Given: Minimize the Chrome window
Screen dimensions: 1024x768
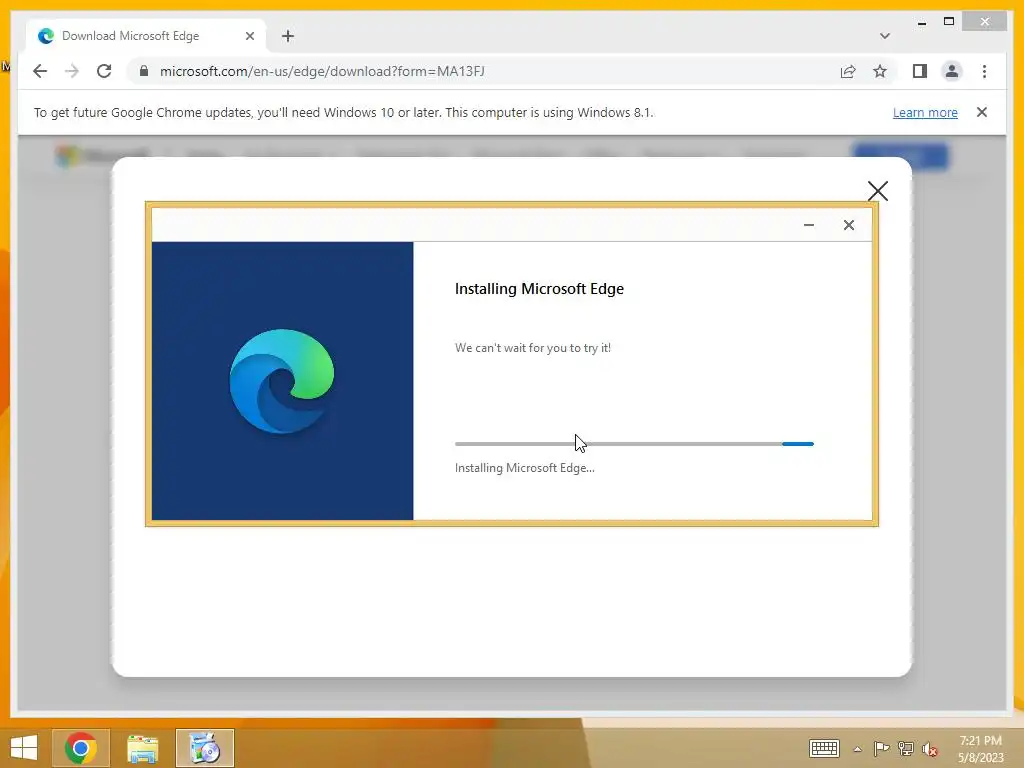Looking at the screenshot, I should tap(921, 22).
